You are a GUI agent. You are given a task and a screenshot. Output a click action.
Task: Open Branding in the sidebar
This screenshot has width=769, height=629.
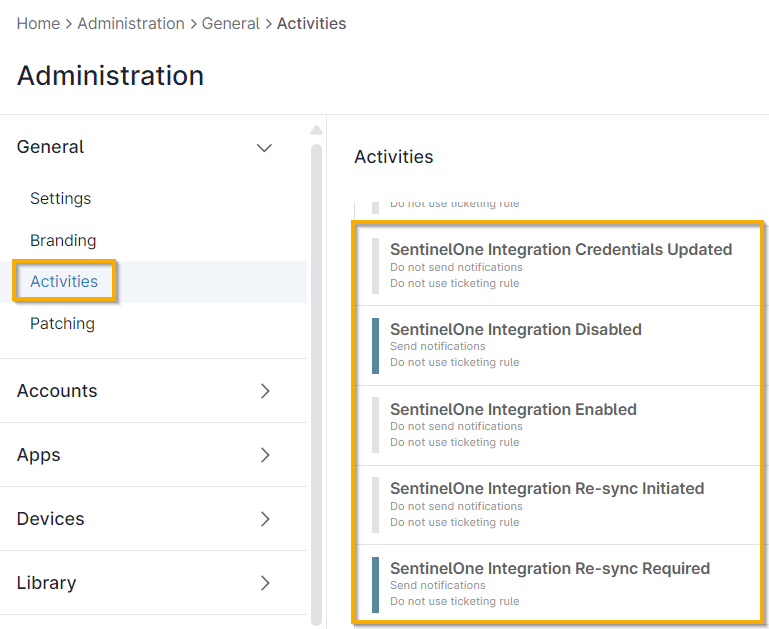click(x=63, y=240)
